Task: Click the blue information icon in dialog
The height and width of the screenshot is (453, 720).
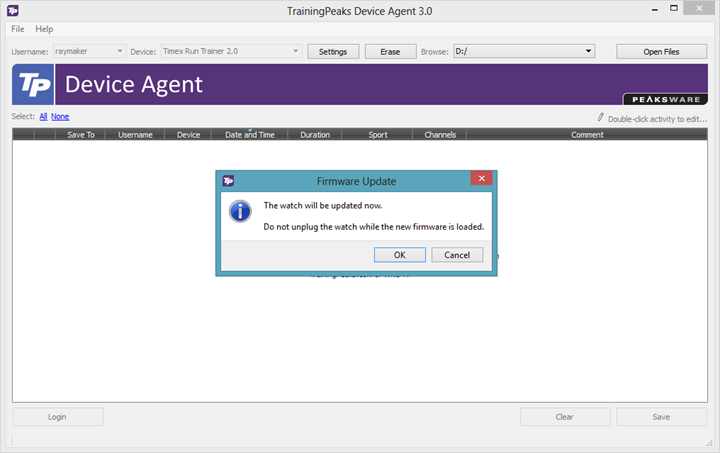Action: [240, 211]
